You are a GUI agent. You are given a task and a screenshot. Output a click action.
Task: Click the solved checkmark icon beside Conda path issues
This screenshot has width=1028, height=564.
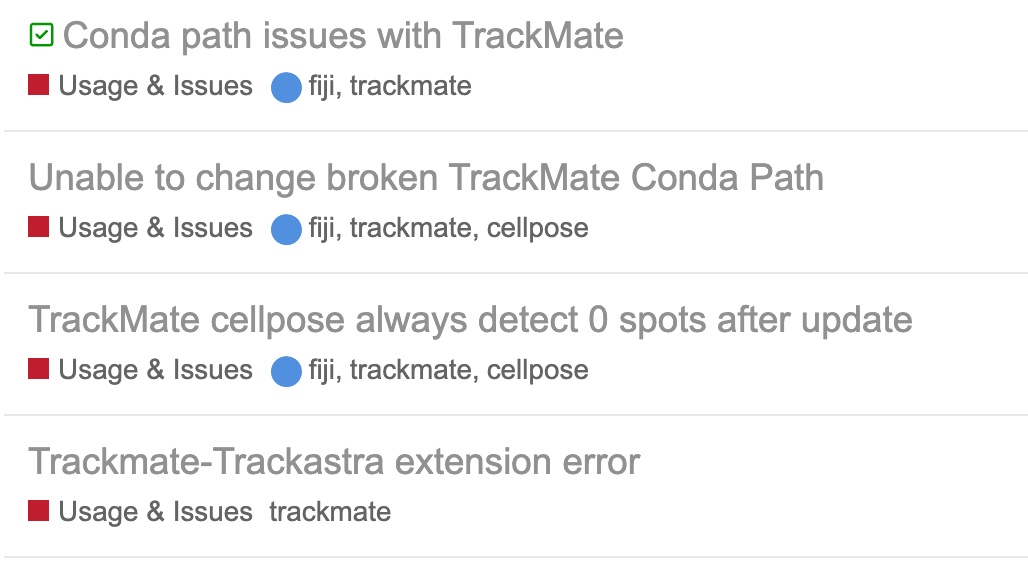pyautogui.click(x=41, y=36)
